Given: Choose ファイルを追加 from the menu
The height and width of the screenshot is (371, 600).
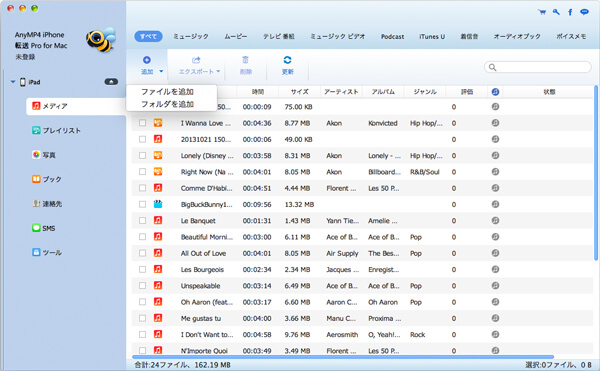Looking at the screenshot, I should coord(167,92).
